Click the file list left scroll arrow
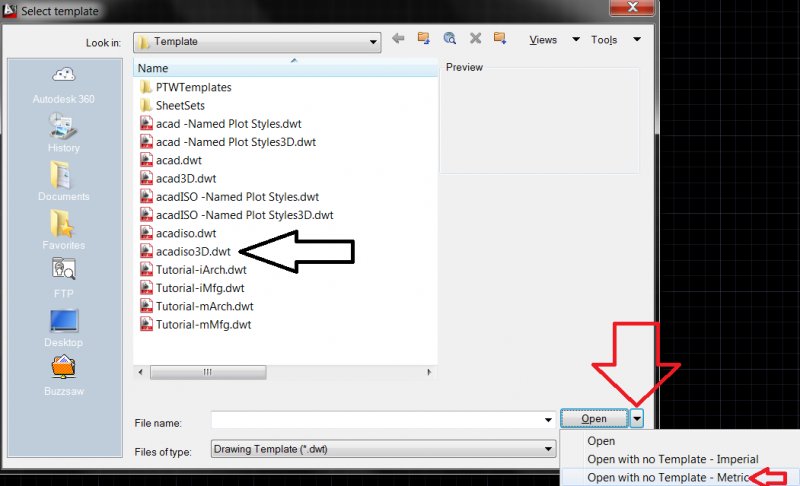800x486 pixels. [141, 372]
